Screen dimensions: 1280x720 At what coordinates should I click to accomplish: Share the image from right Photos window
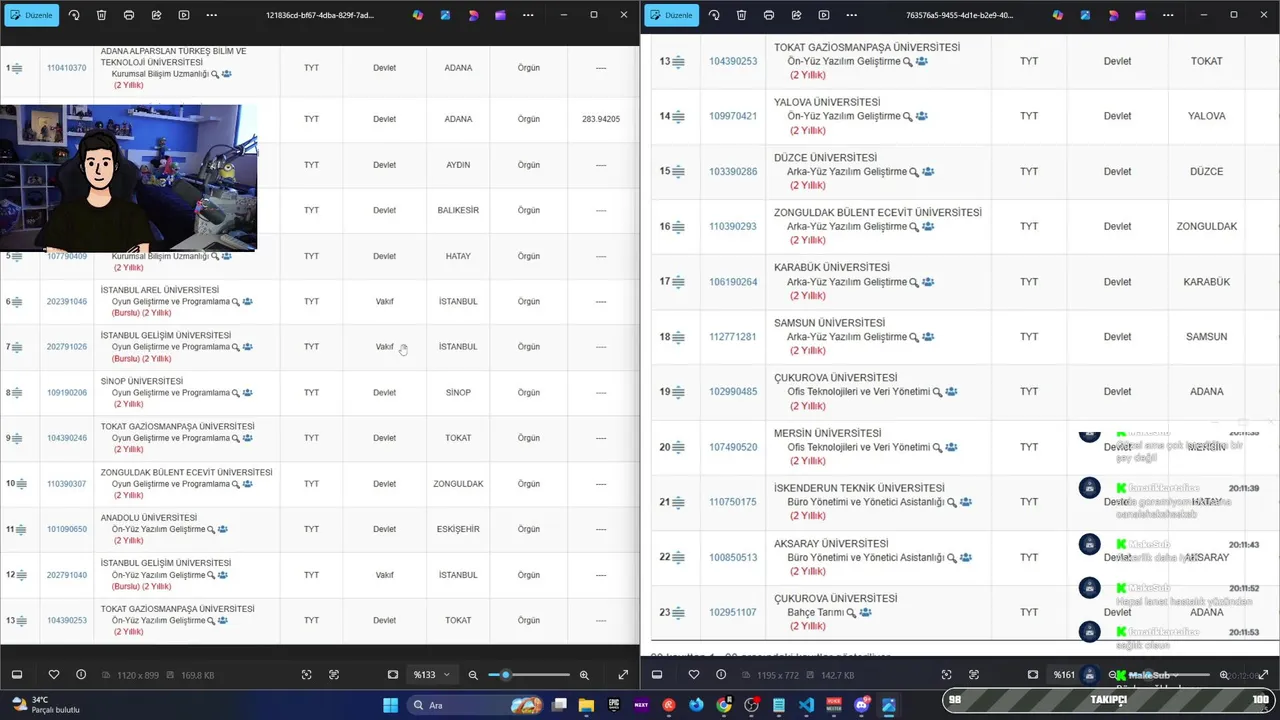(796, 15)
